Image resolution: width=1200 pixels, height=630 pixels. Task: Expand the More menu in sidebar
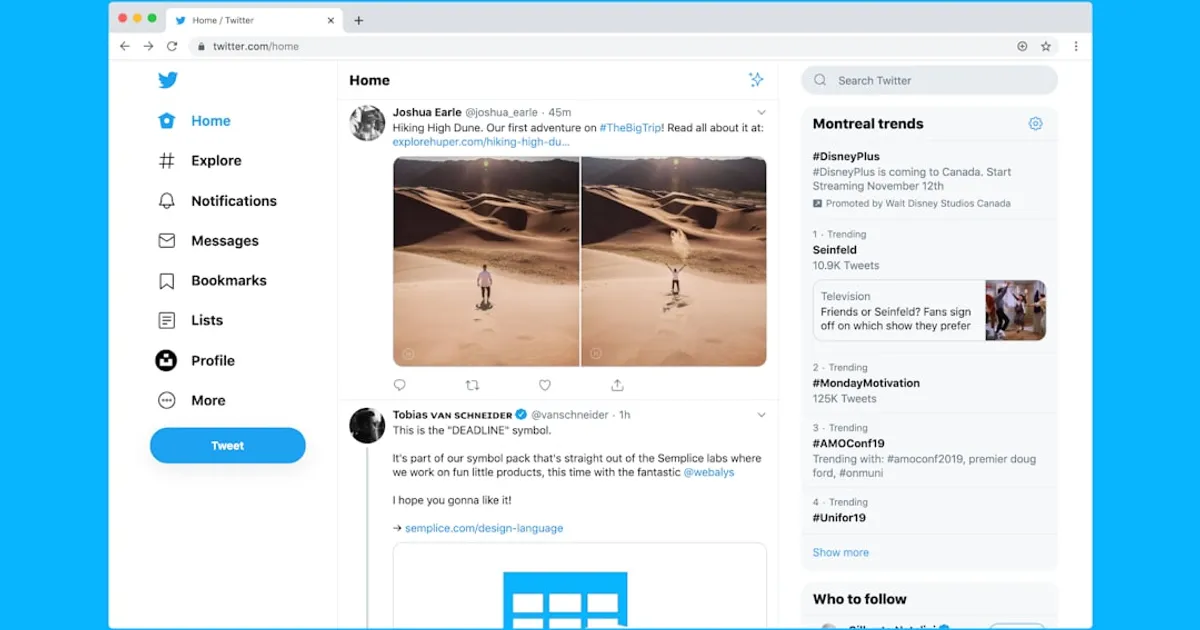[x=166, y=400]
